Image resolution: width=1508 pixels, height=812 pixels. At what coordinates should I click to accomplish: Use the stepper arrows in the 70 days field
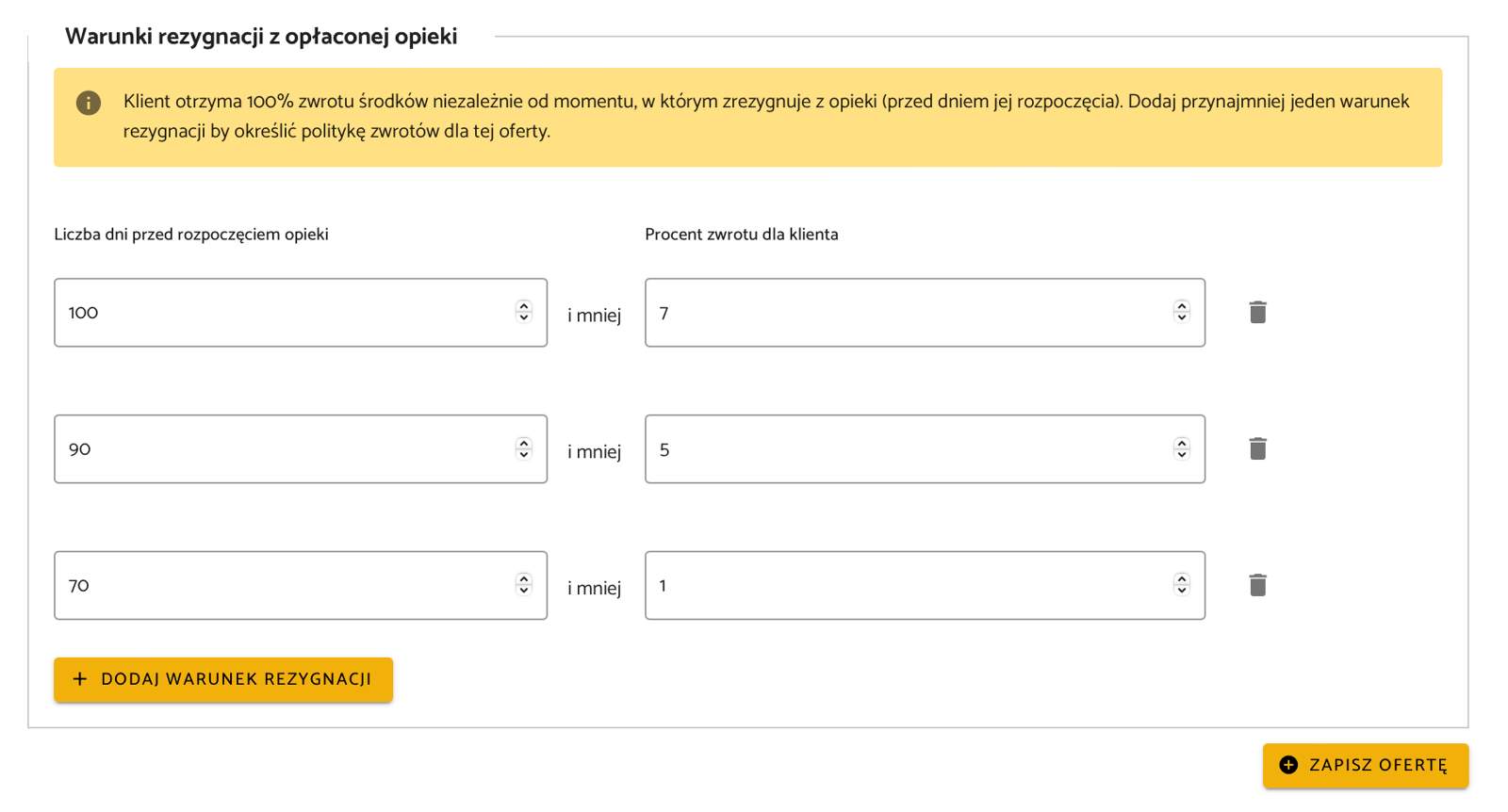point(524,585)
